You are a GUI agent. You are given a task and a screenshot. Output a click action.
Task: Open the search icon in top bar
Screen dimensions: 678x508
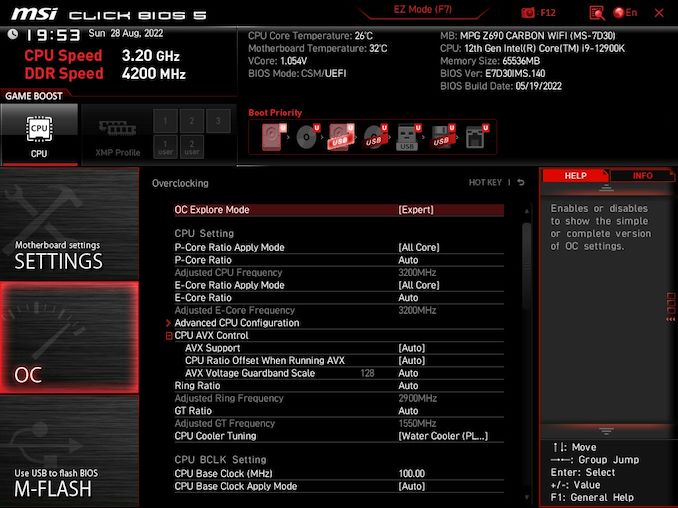pyautogui.click(x=597, y=13)
